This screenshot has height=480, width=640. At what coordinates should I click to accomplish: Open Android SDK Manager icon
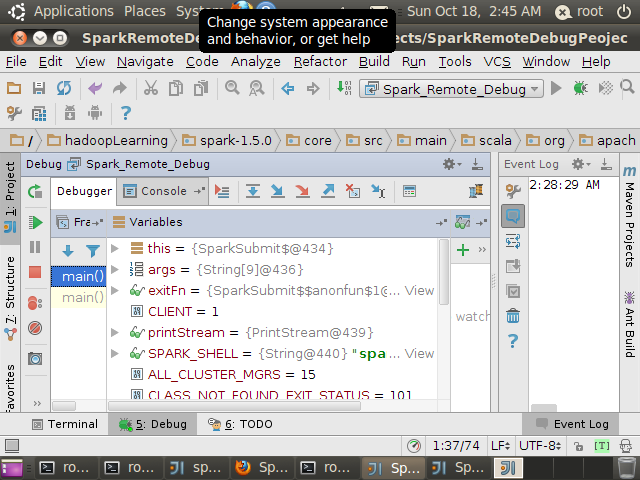pos(70,113)
